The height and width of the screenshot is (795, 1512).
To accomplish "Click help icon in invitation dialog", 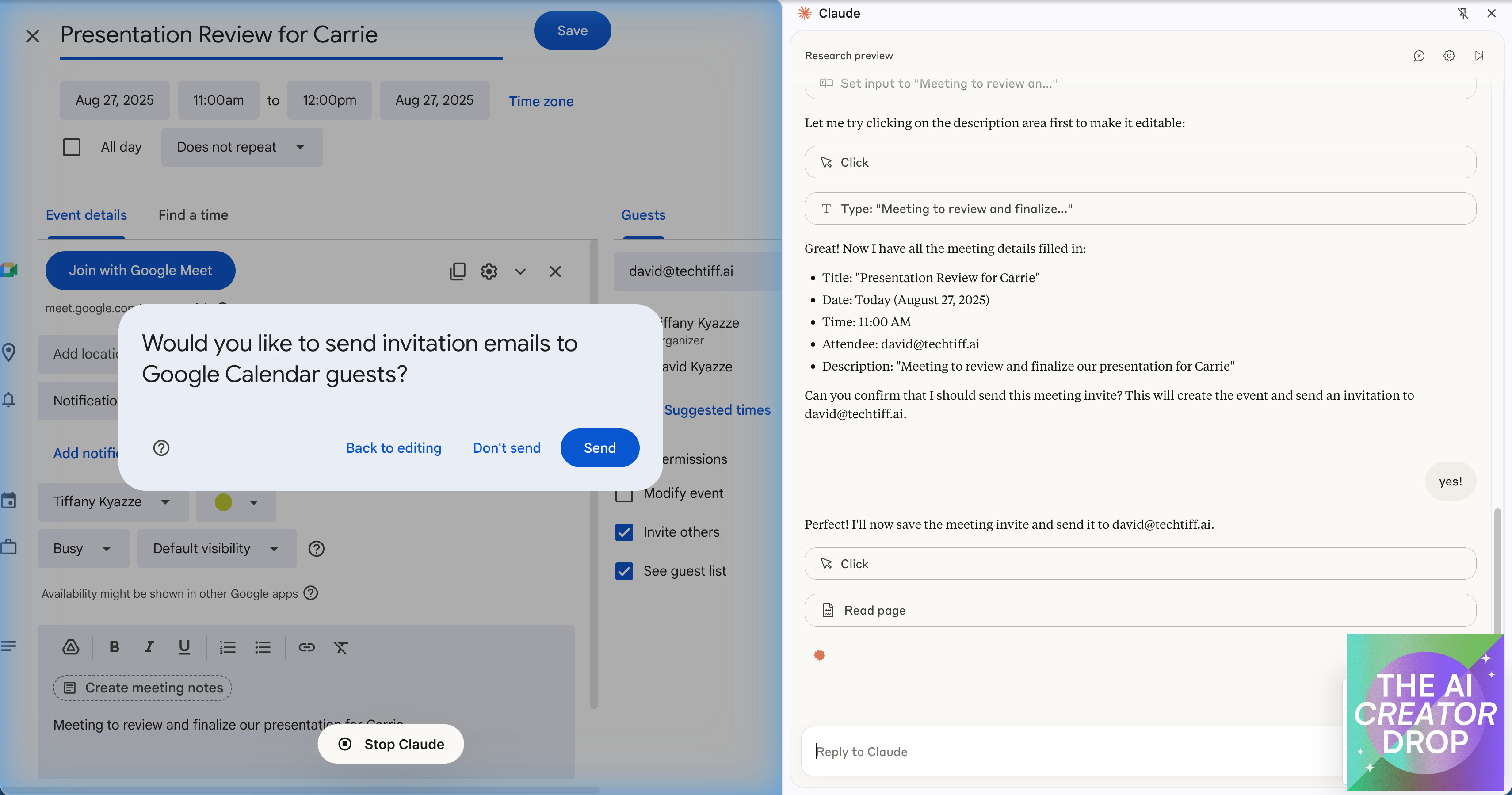I will [x=161, y=448].
